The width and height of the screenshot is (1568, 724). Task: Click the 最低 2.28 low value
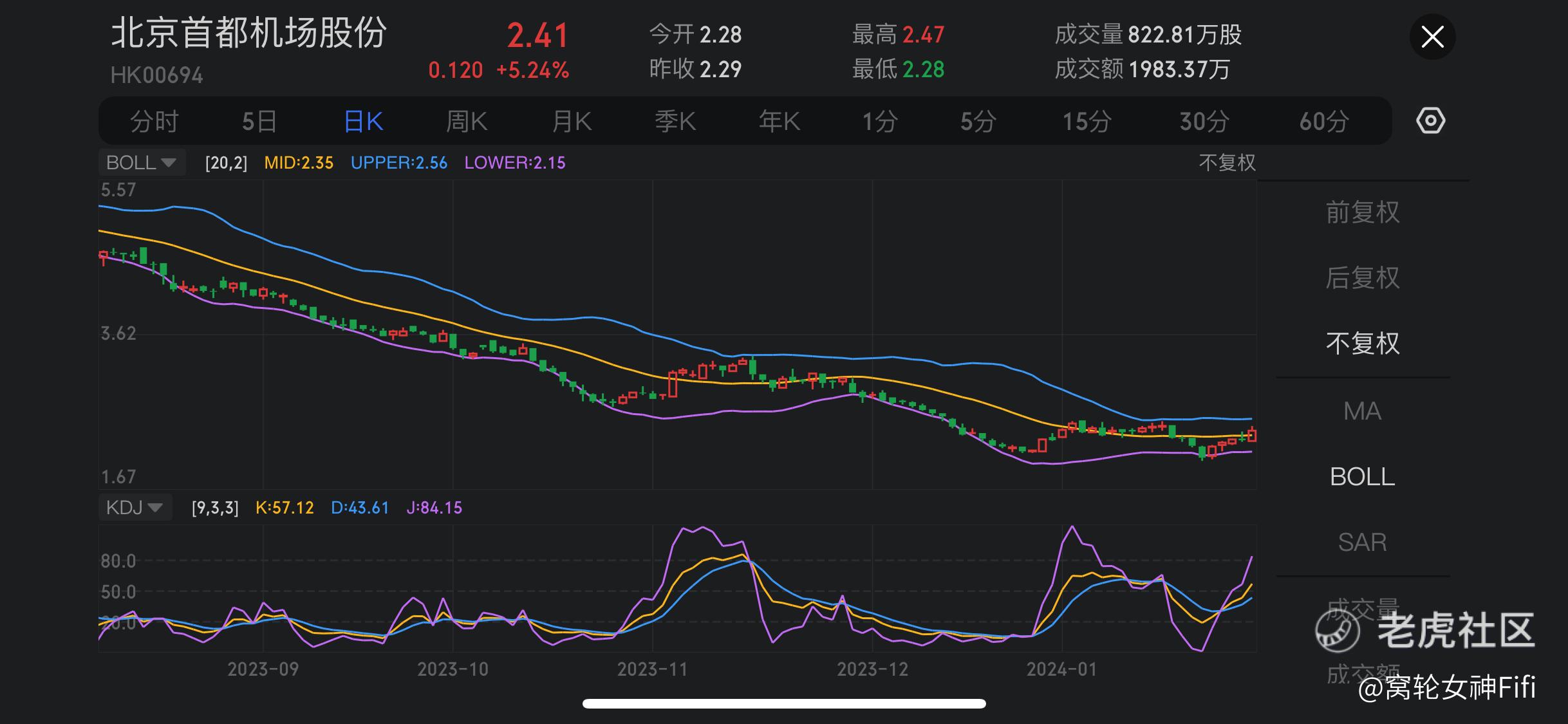coord(899,69)
